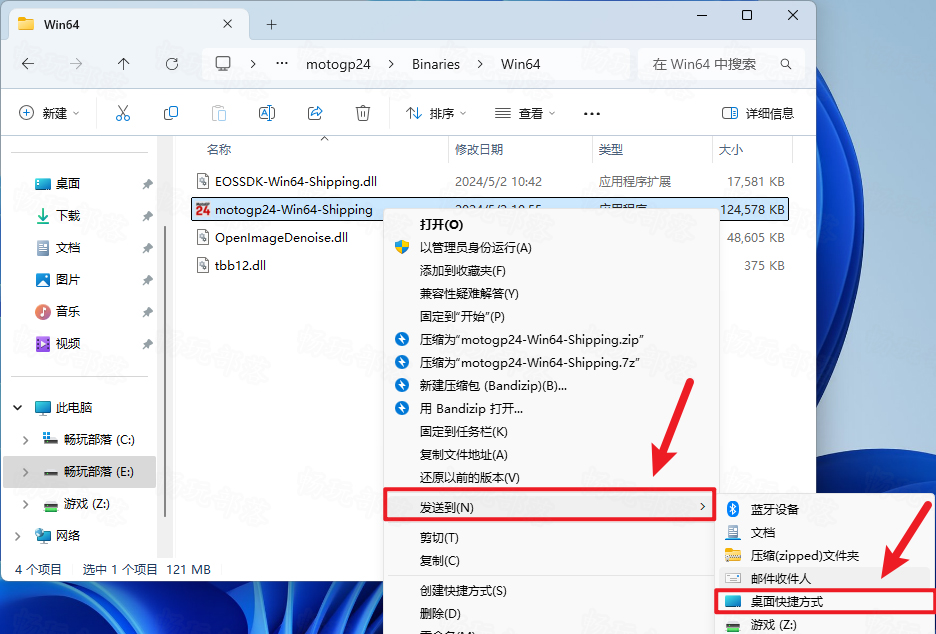Open the 新建 dropdown
This screenshot has height=634, width=936.
[49, 113]
